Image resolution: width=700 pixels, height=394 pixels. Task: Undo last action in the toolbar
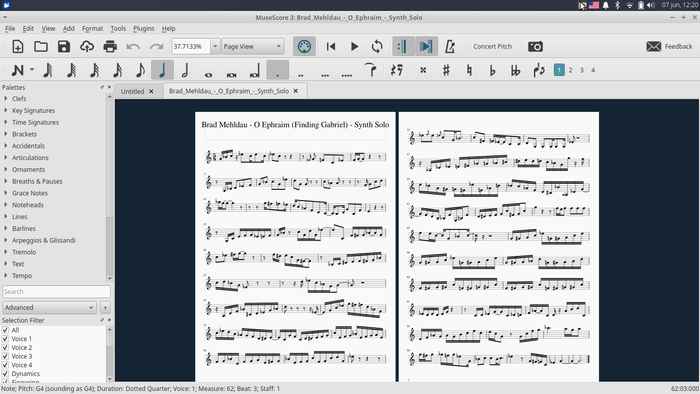click(x=133, y=46)
